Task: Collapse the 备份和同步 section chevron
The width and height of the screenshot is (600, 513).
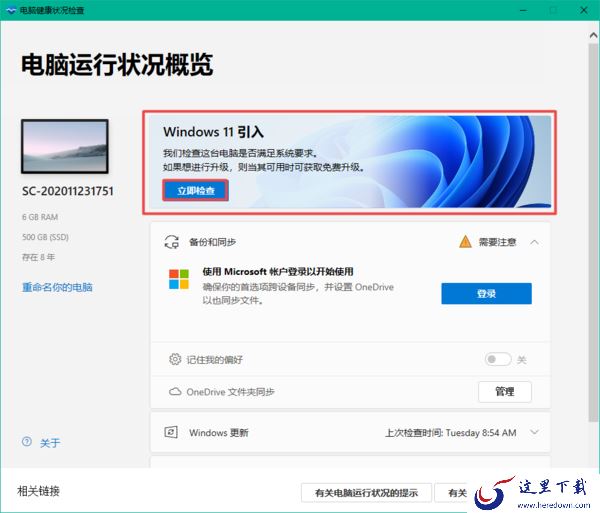Action: 535,242
